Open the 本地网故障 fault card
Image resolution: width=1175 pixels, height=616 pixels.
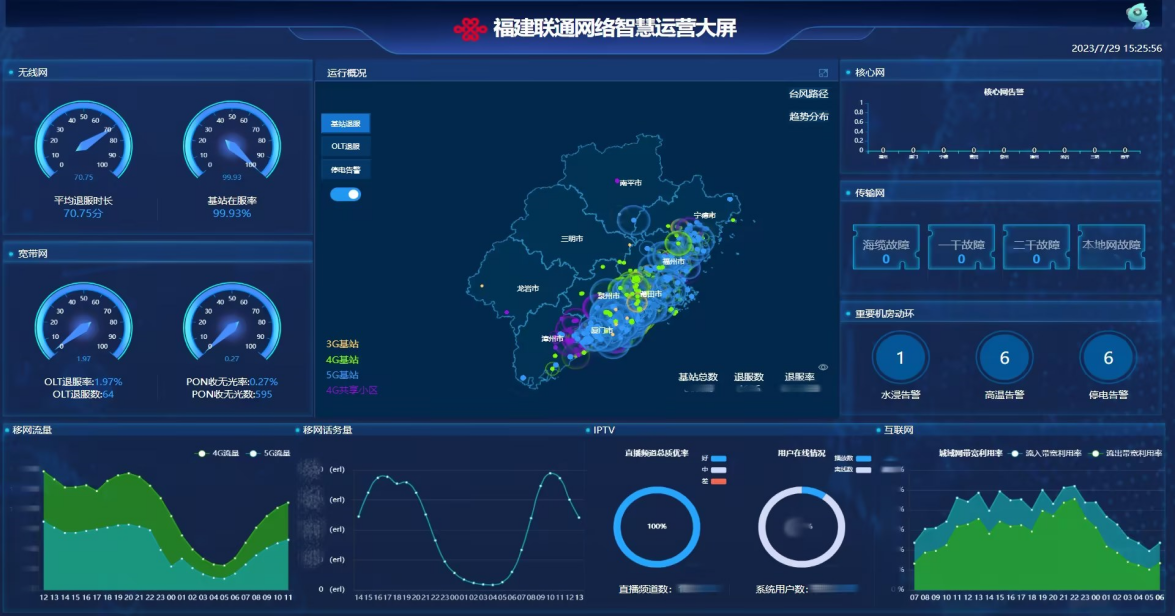(1111, 248)
